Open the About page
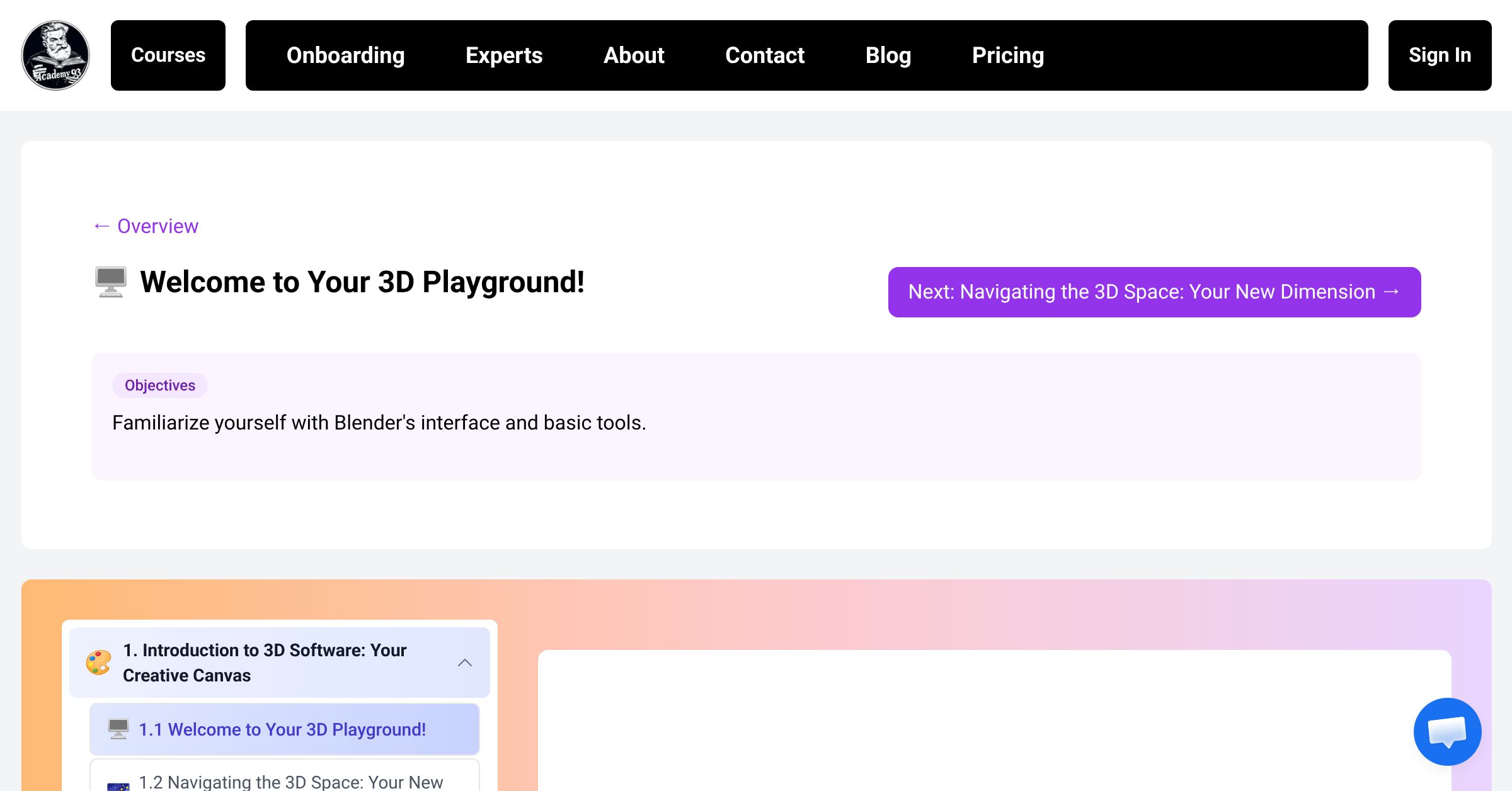1512x791 pixels. pyautogui.click(x=634, y=55)
